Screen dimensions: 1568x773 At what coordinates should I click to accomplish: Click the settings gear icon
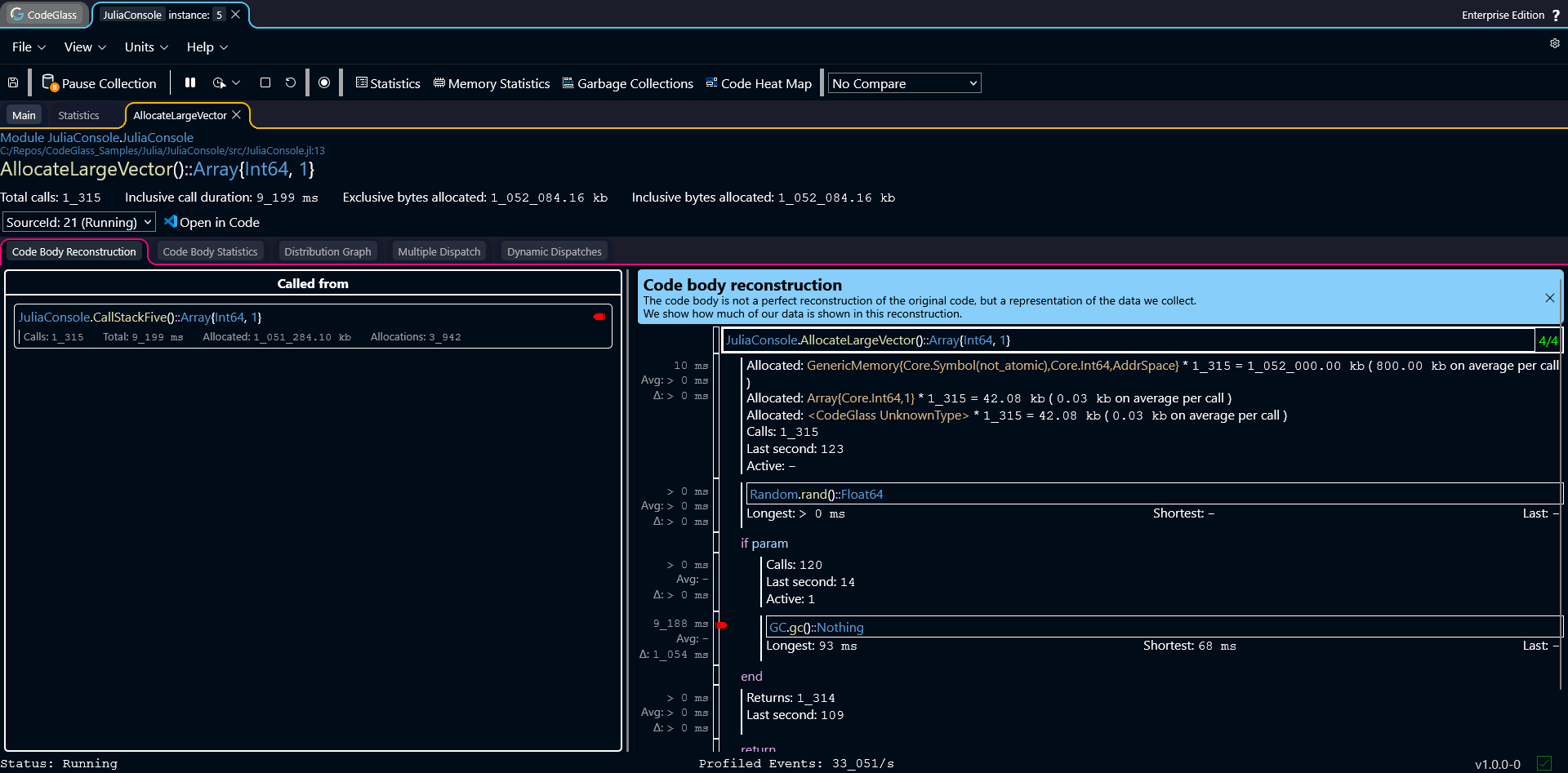click(1555, 43)
